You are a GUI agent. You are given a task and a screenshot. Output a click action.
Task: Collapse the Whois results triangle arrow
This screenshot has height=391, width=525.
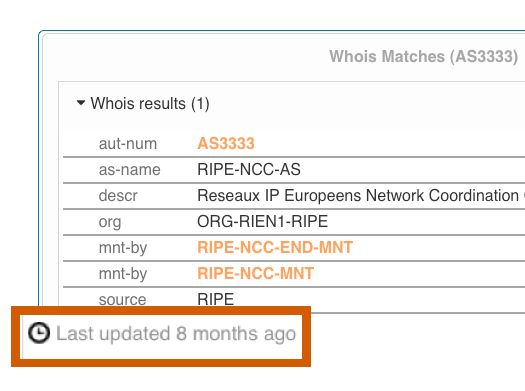tap(81, 102)
